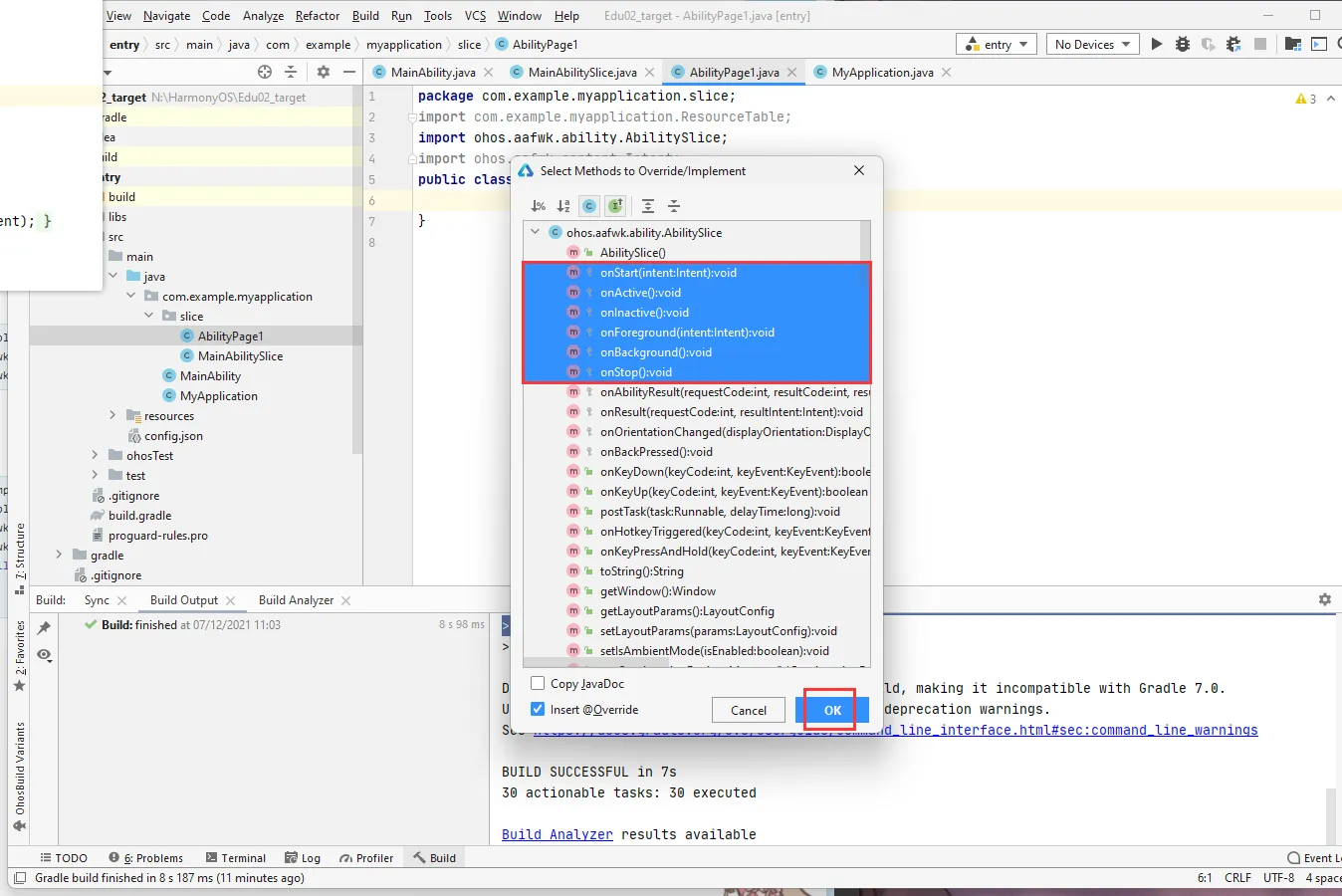Collapse the com.example.myapplication package
Image resolution: width=1342 pixels, height=896 pixels.
click(130, 296)
